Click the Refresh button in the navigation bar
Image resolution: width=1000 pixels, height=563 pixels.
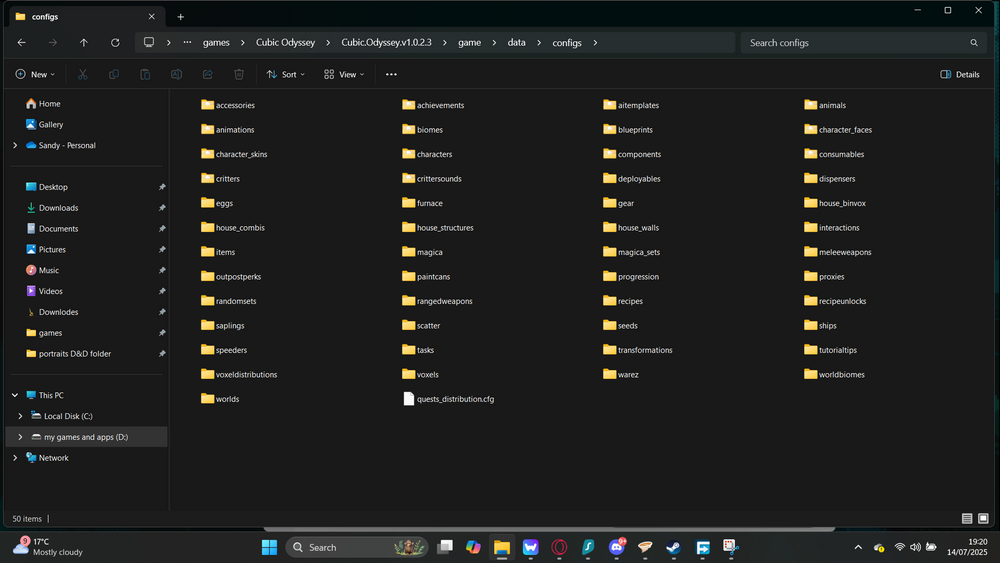click(x=115, y=43)
